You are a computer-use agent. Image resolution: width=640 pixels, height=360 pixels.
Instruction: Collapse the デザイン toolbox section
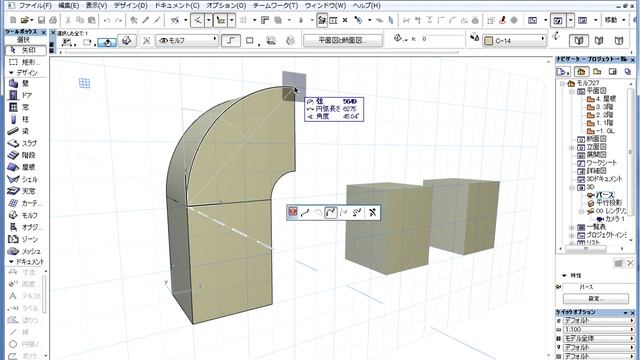11,73
